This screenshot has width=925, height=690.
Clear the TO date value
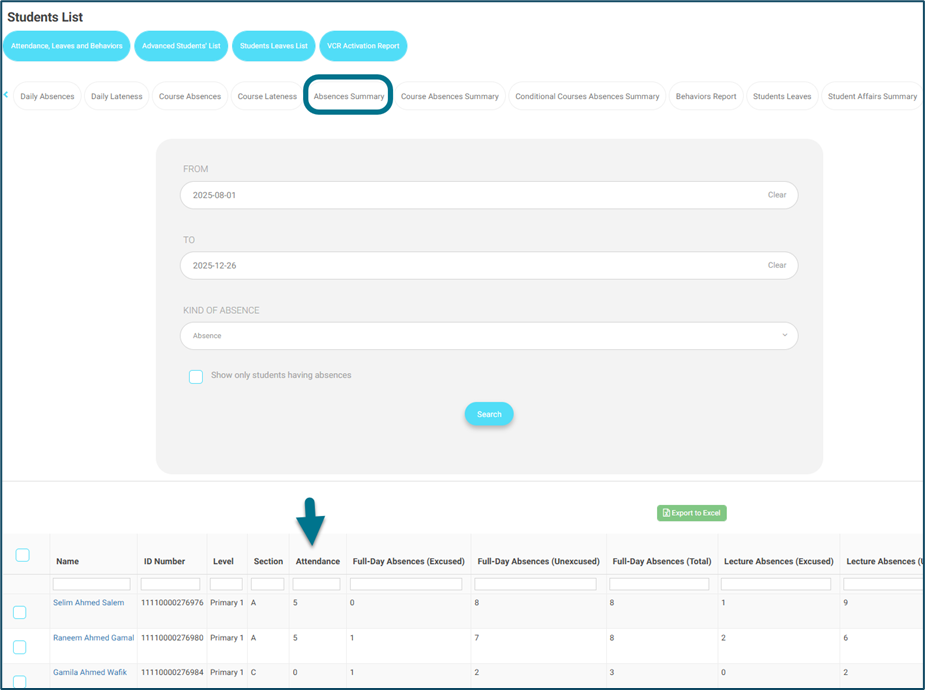776,266
